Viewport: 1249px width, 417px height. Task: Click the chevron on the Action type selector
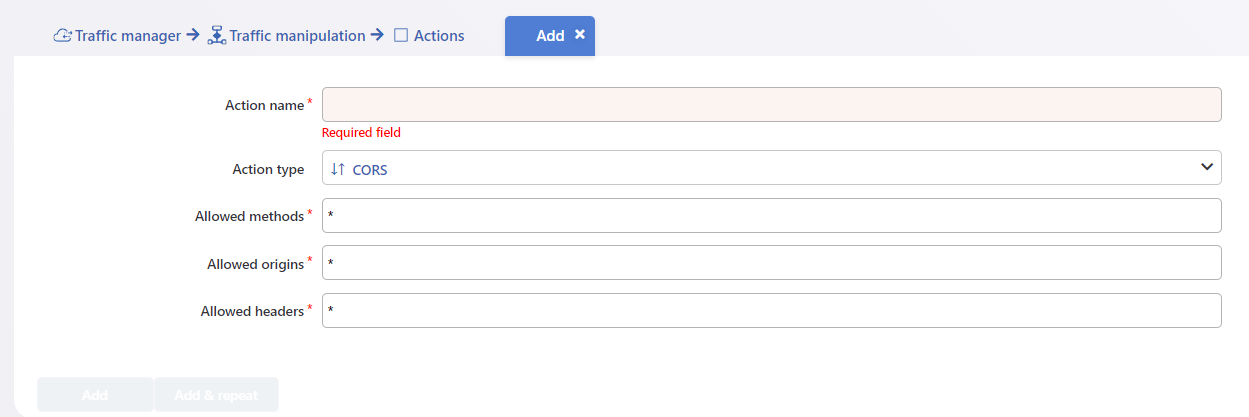coord(1206,168)
